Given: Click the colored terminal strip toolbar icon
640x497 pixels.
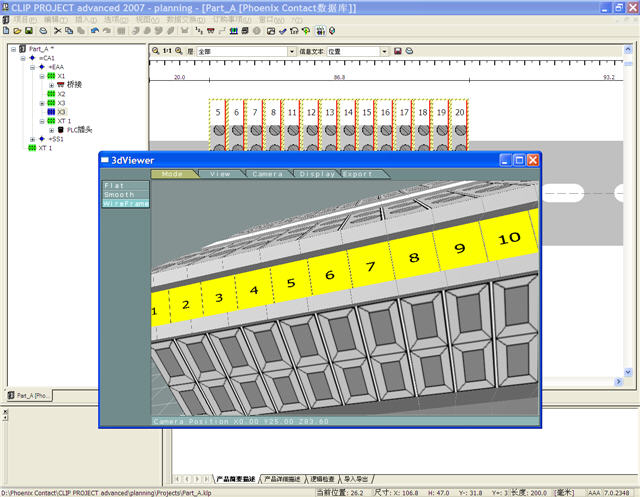Looking at the screenshot, I should [233, 31].
